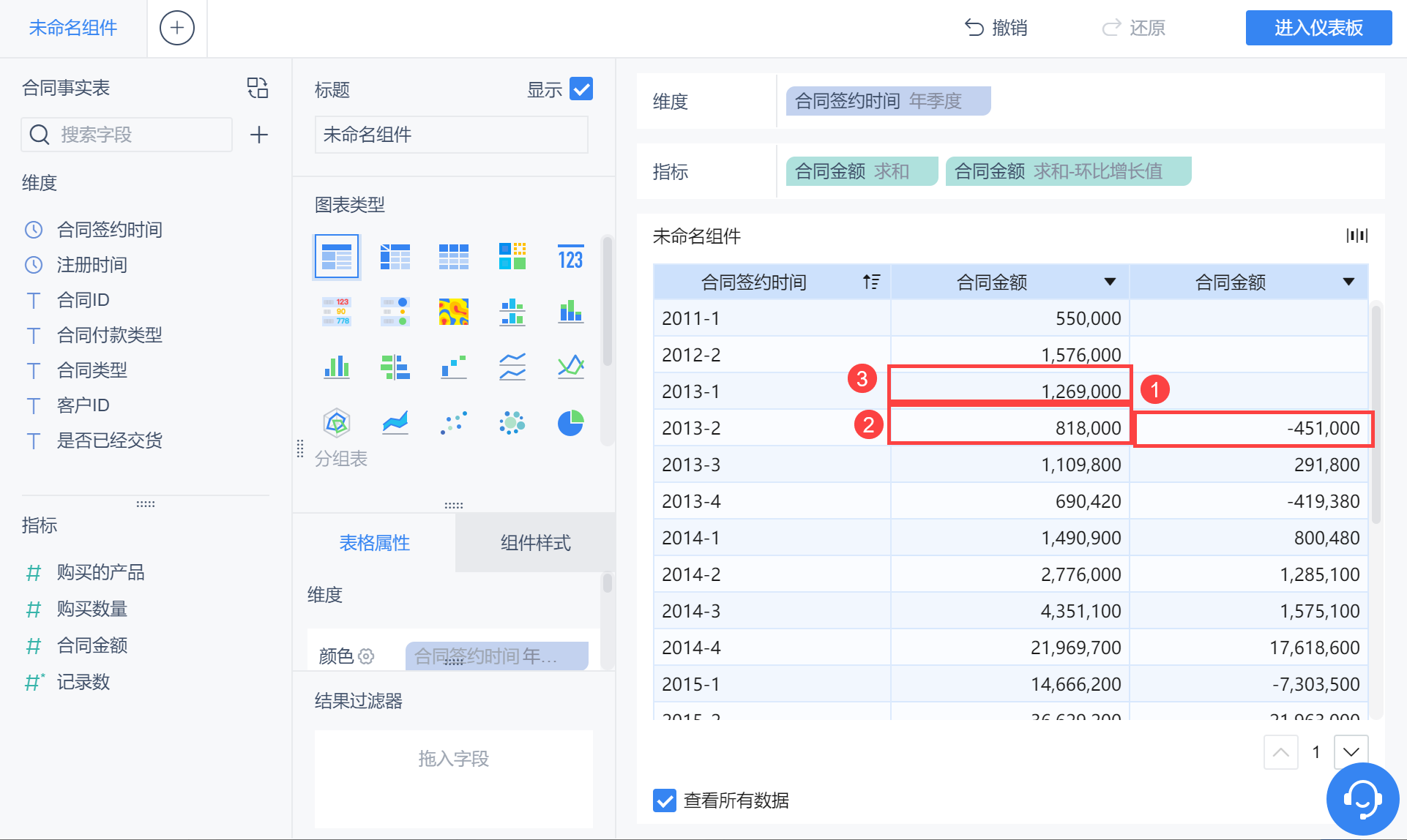Click the sort icon on 合同签约时间 header

coord(871,282)
